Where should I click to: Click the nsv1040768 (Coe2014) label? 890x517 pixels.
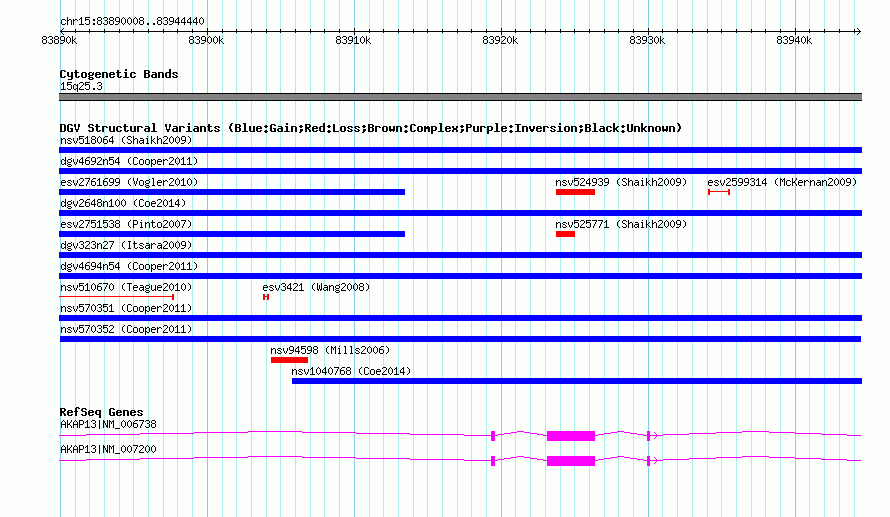point(351,371)
